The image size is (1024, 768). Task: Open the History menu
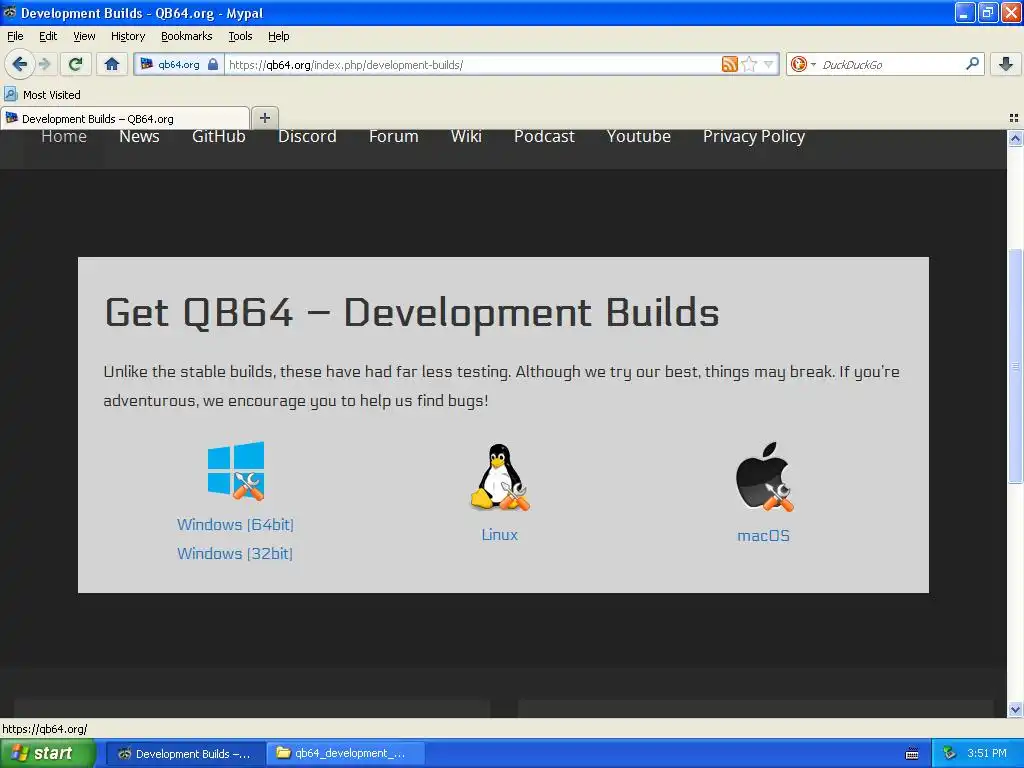pos(127,36)
